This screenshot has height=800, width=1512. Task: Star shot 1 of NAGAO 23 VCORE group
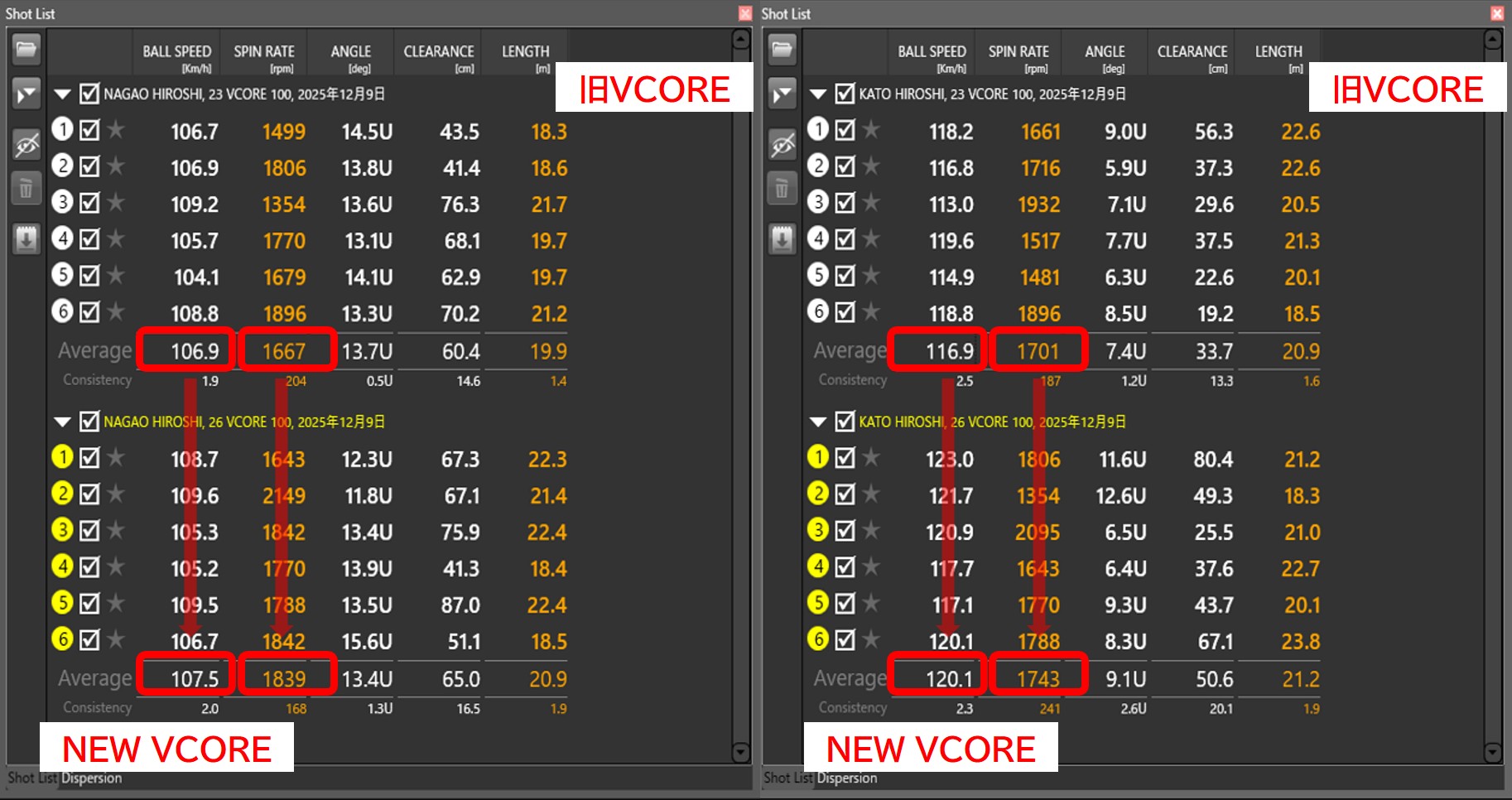pyautogui.click(x=116, y=130)
